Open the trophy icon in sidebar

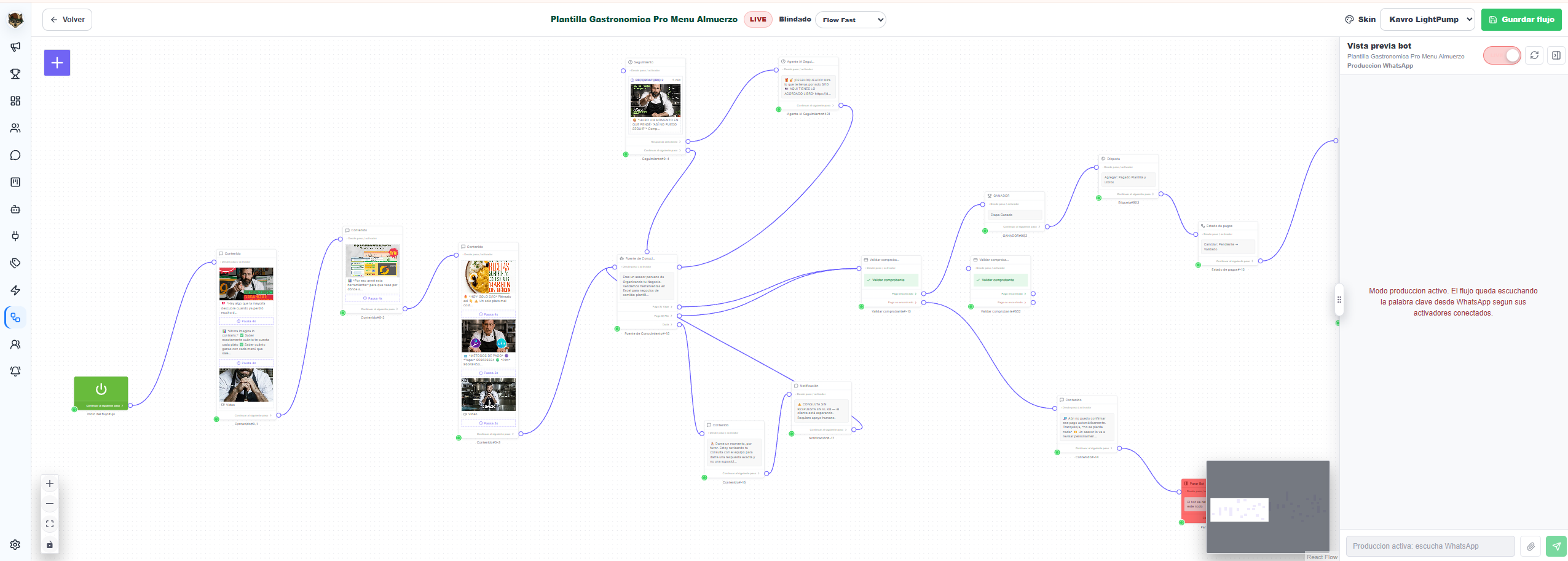coord(15,74)
